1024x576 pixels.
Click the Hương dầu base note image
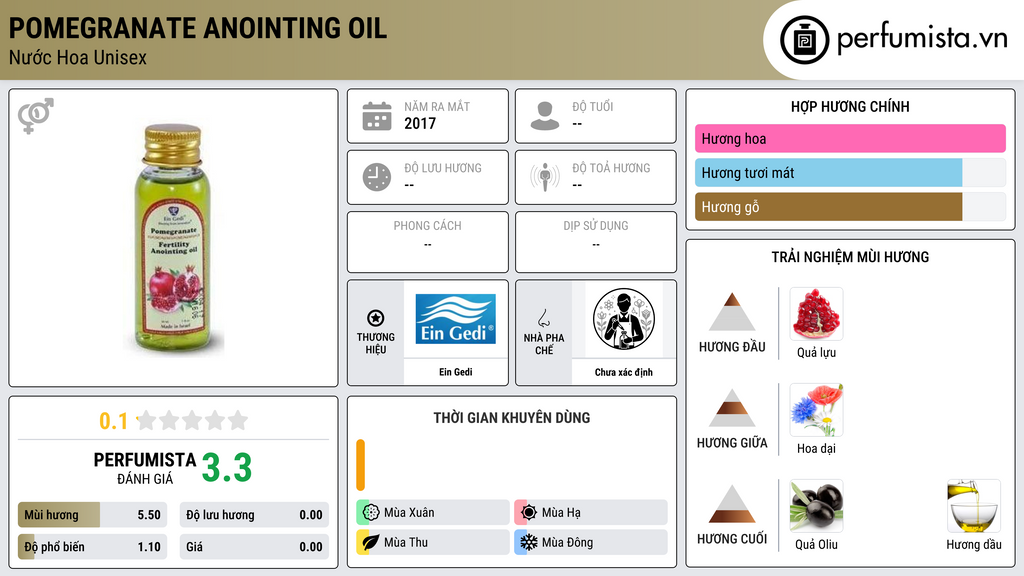coord(974,506)
